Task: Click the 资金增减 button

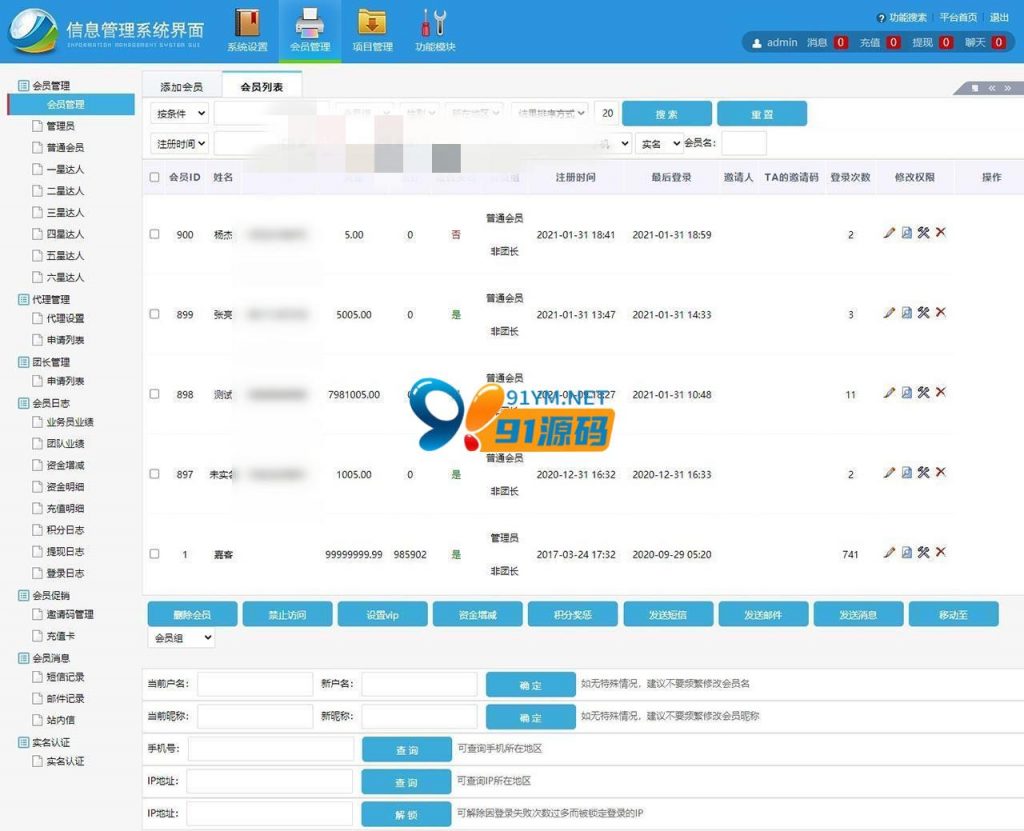Action: [x=477, y=614]
